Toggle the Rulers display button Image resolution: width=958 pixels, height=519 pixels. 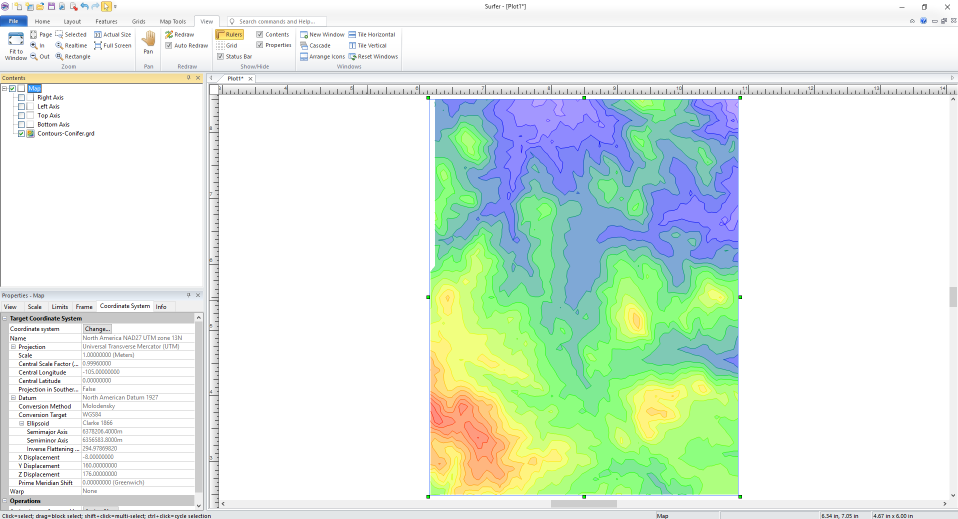coord(230,35)
